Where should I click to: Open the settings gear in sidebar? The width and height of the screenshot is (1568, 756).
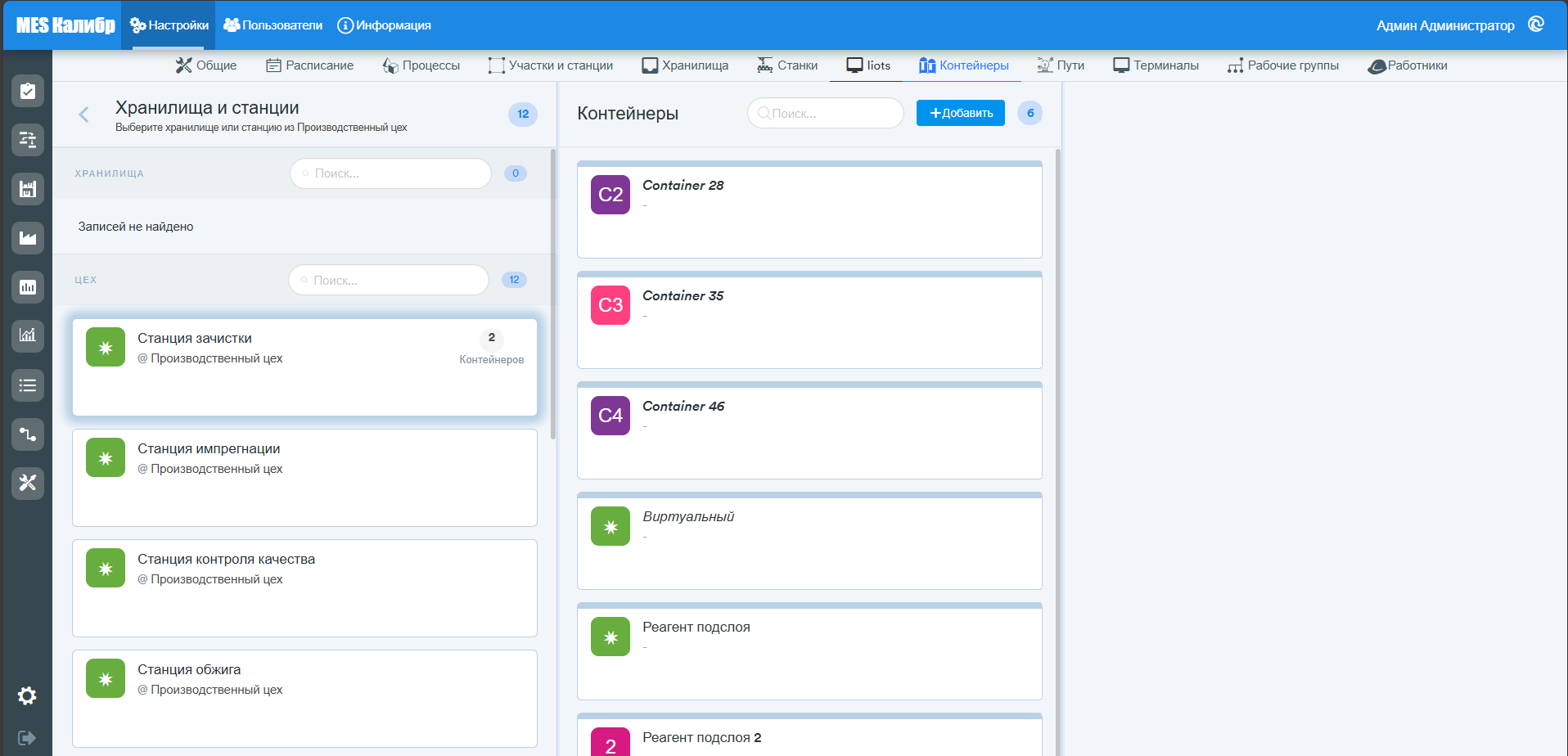tap(27, 696)
